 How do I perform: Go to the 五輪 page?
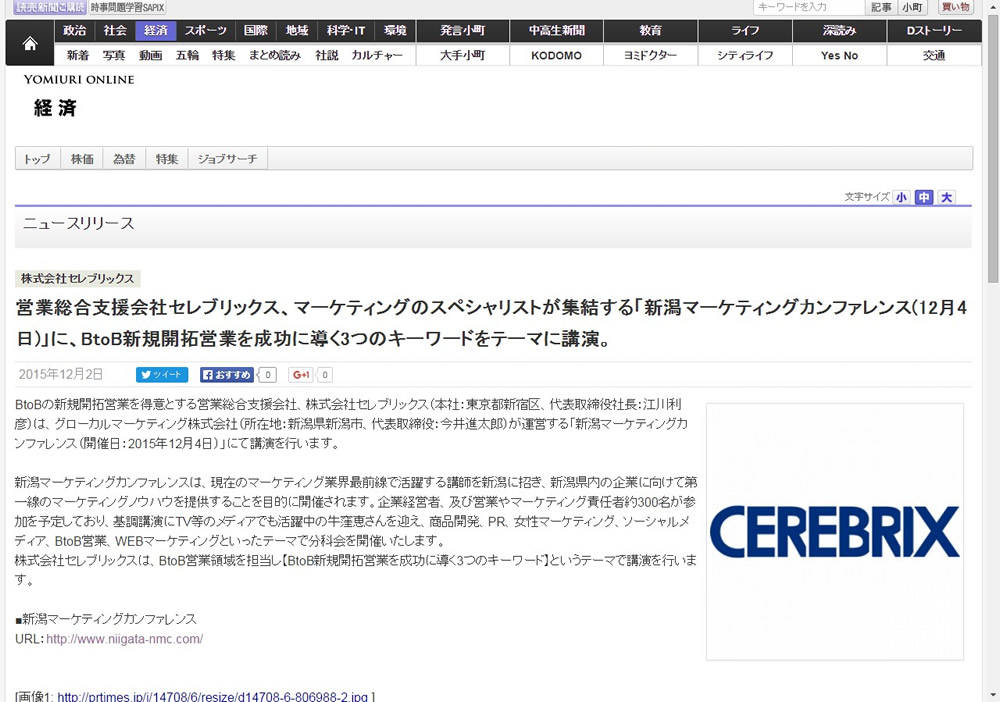tap(187, 55)
